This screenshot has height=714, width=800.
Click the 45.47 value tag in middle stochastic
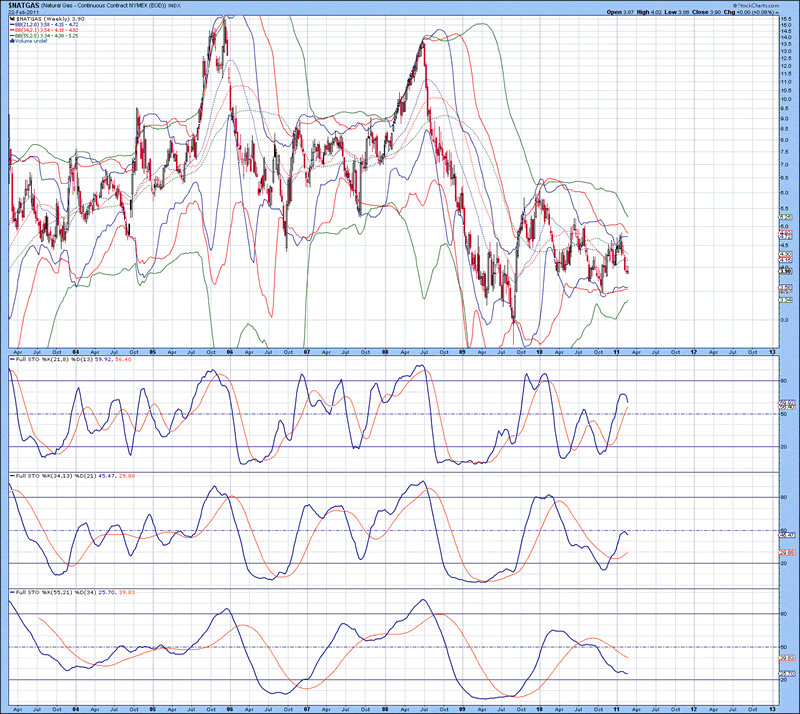pos(785,535)
